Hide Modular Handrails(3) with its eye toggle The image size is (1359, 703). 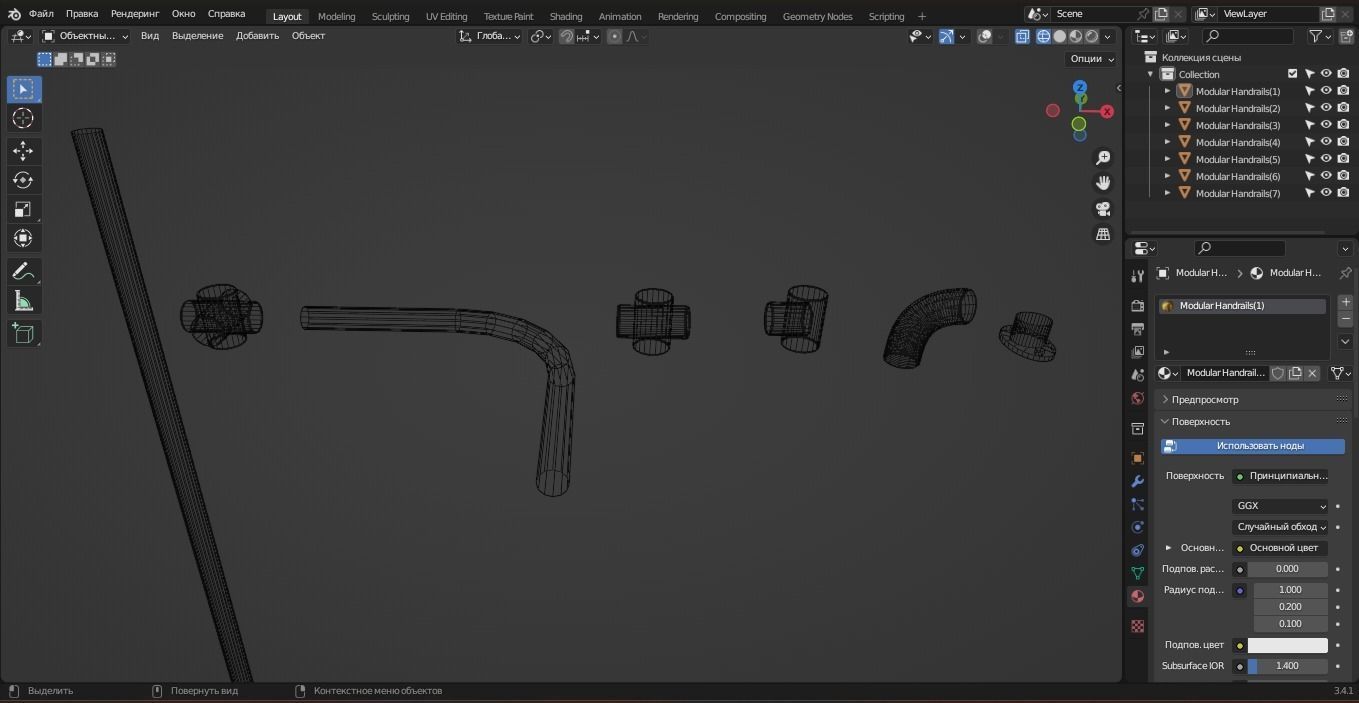click(x=1325, y=125)
